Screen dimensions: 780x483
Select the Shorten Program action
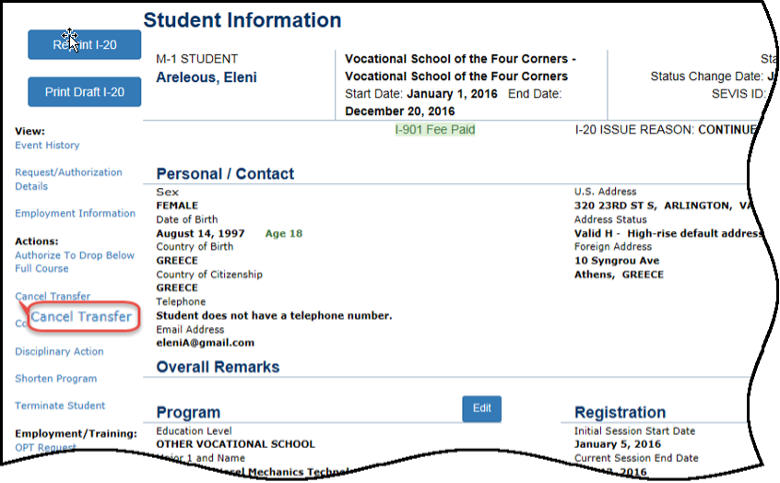click(x=56, y=379)
